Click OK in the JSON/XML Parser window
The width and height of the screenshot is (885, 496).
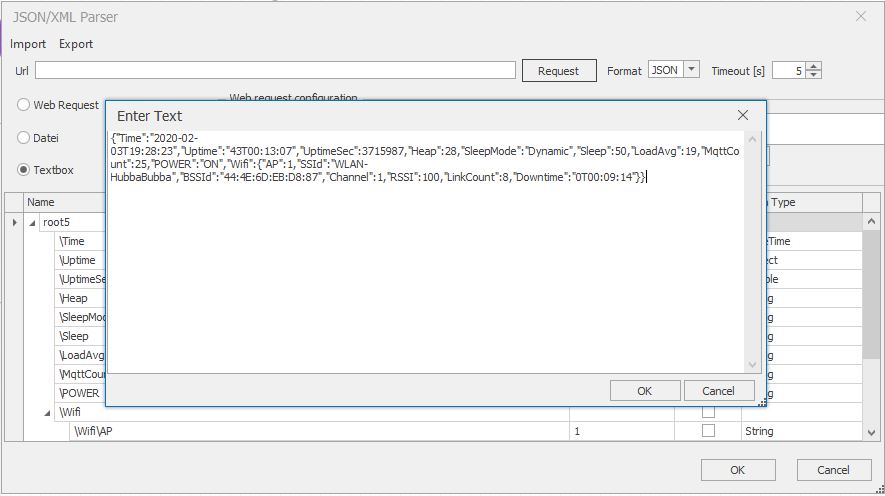[x=738, y=471]
